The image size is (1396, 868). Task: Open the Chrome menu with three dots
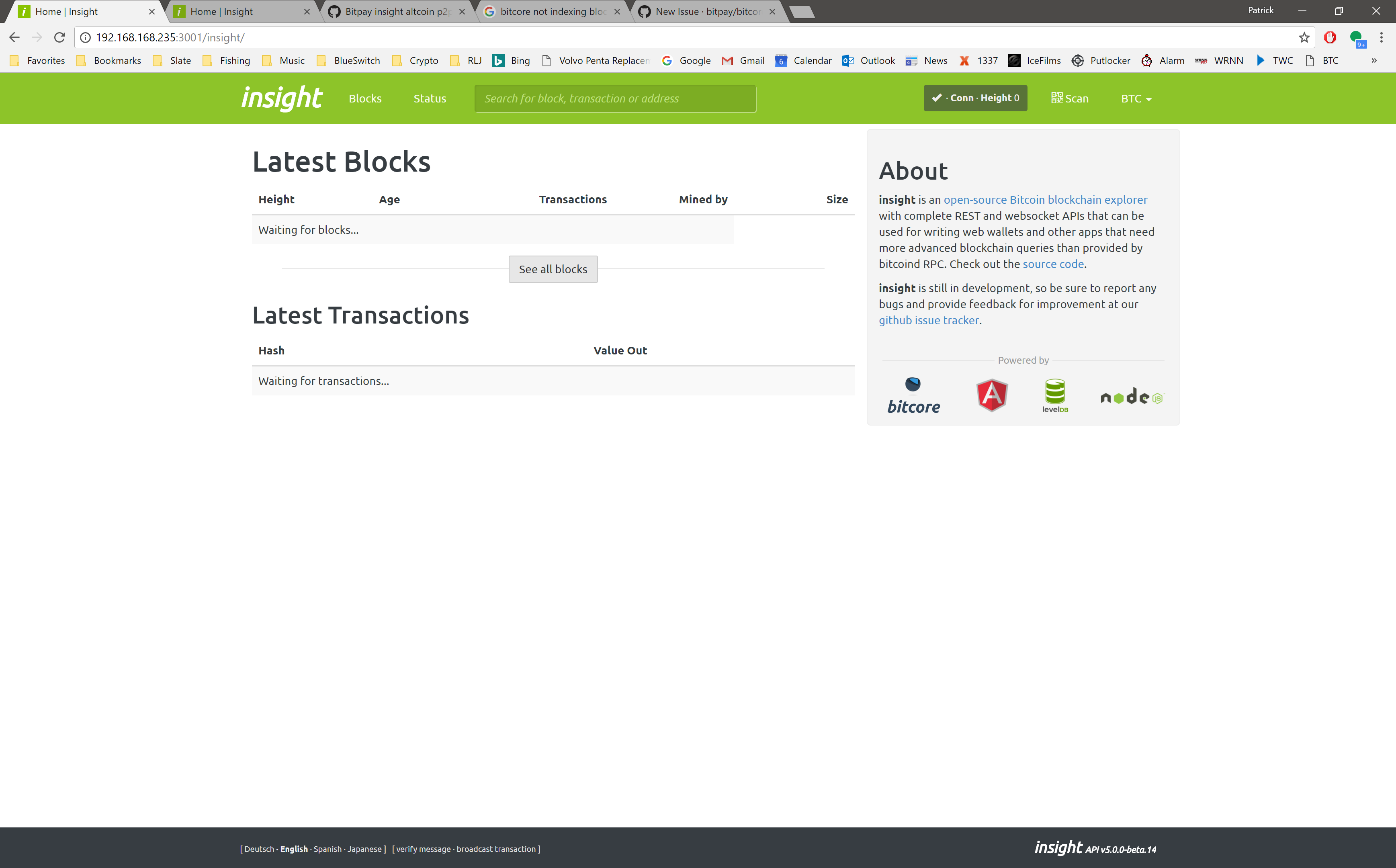tap(1382, 37)
